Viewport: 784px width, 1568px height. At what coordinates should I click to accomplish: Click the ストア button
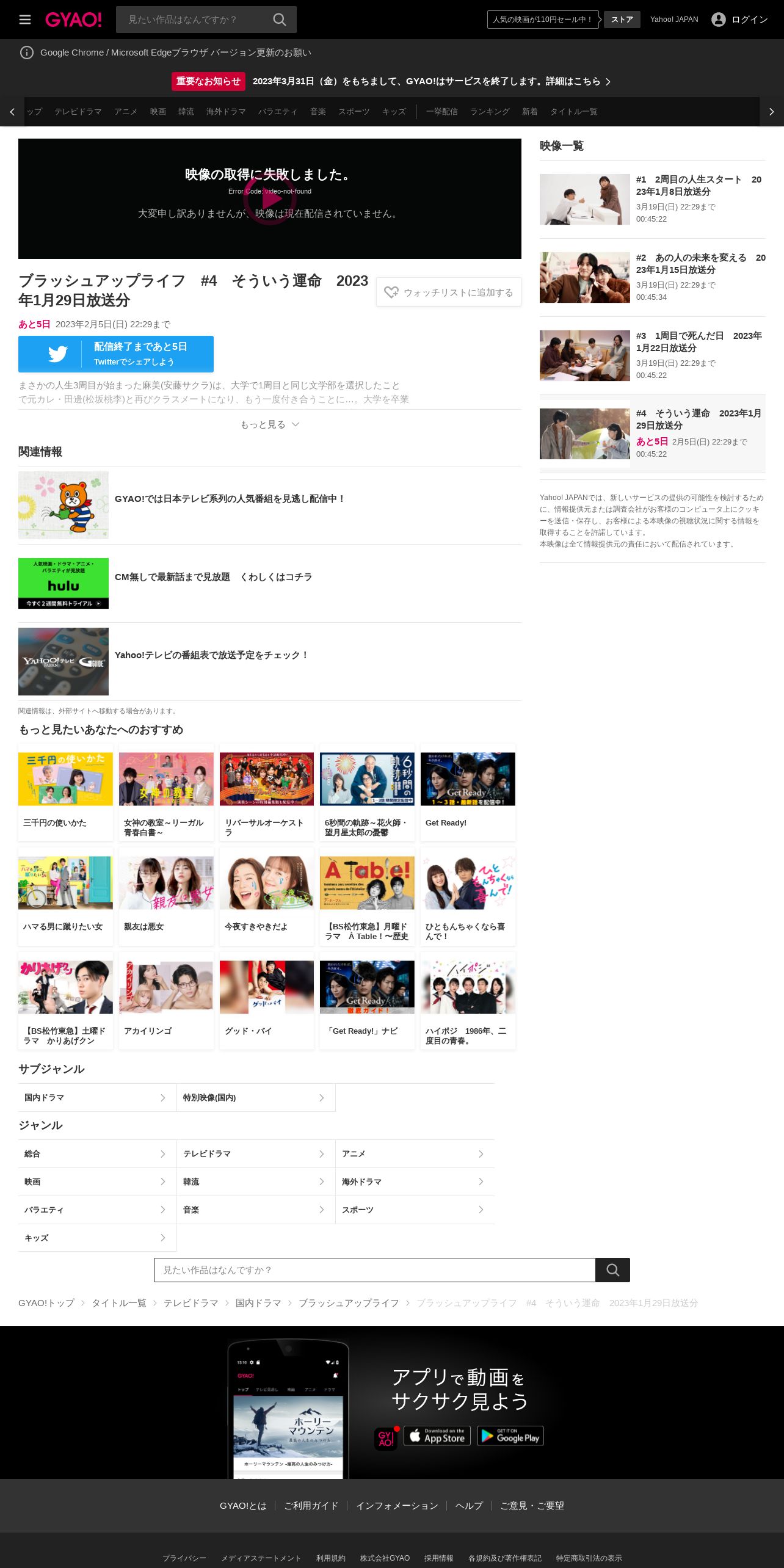pyautogui.click(x=622, y=20)
